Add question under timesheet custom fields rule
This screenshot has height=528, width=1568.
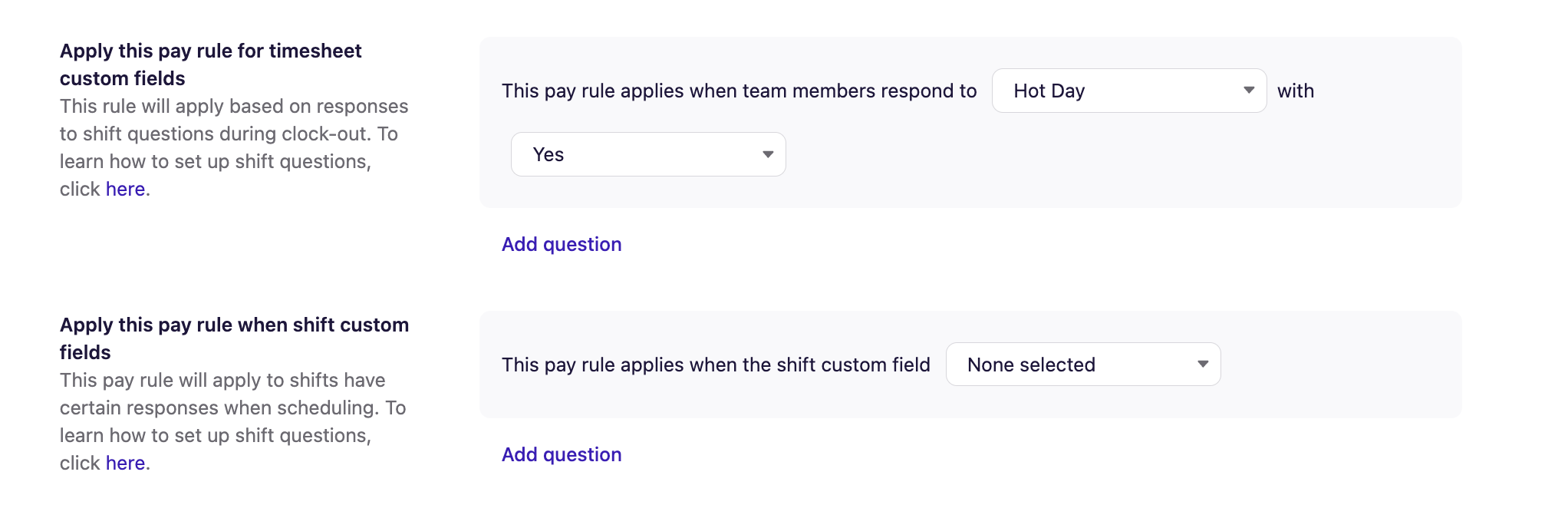coord(562,244)
